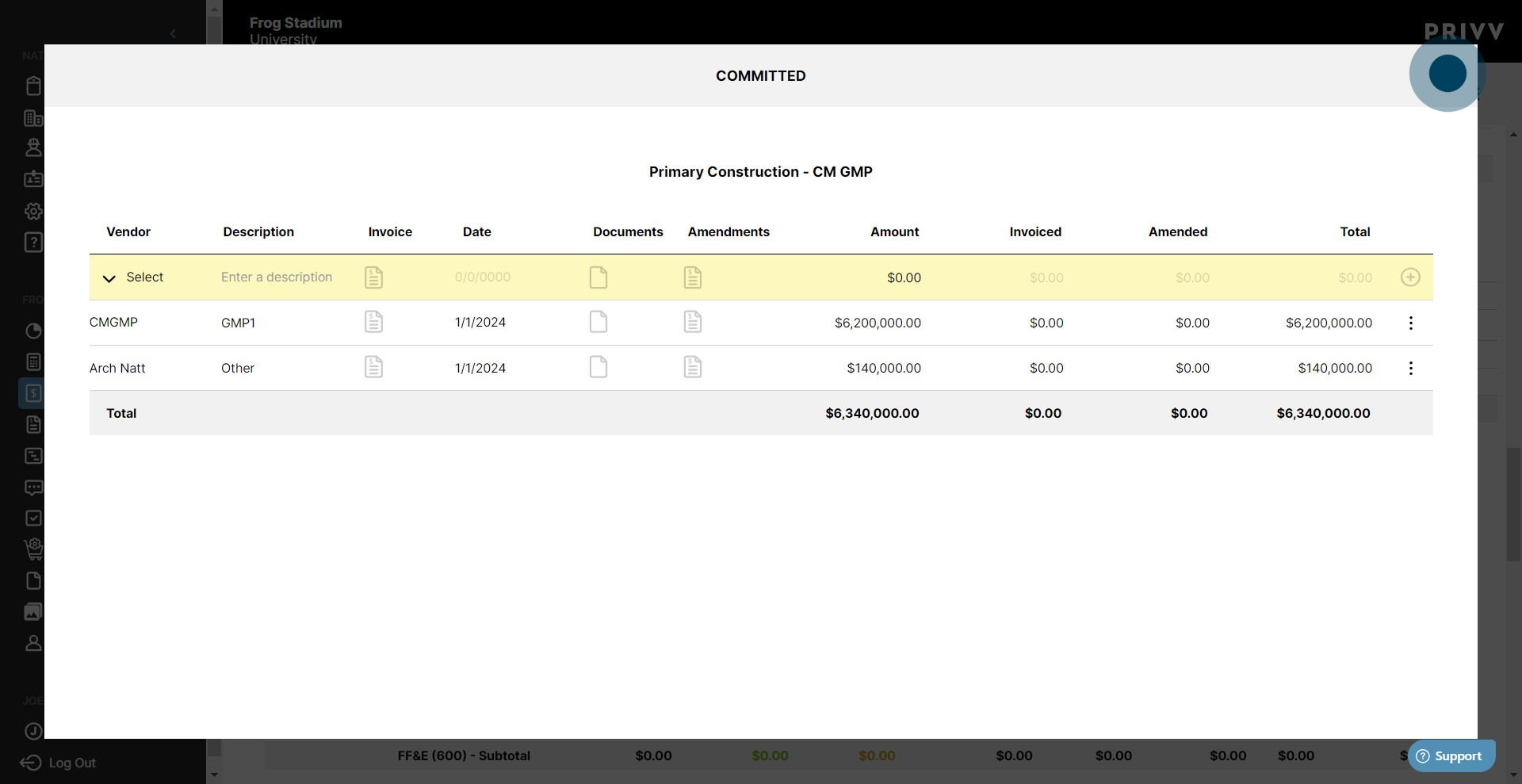
Task: Click the Primary Construction - CM GMP title
Action: pos(761,172)
